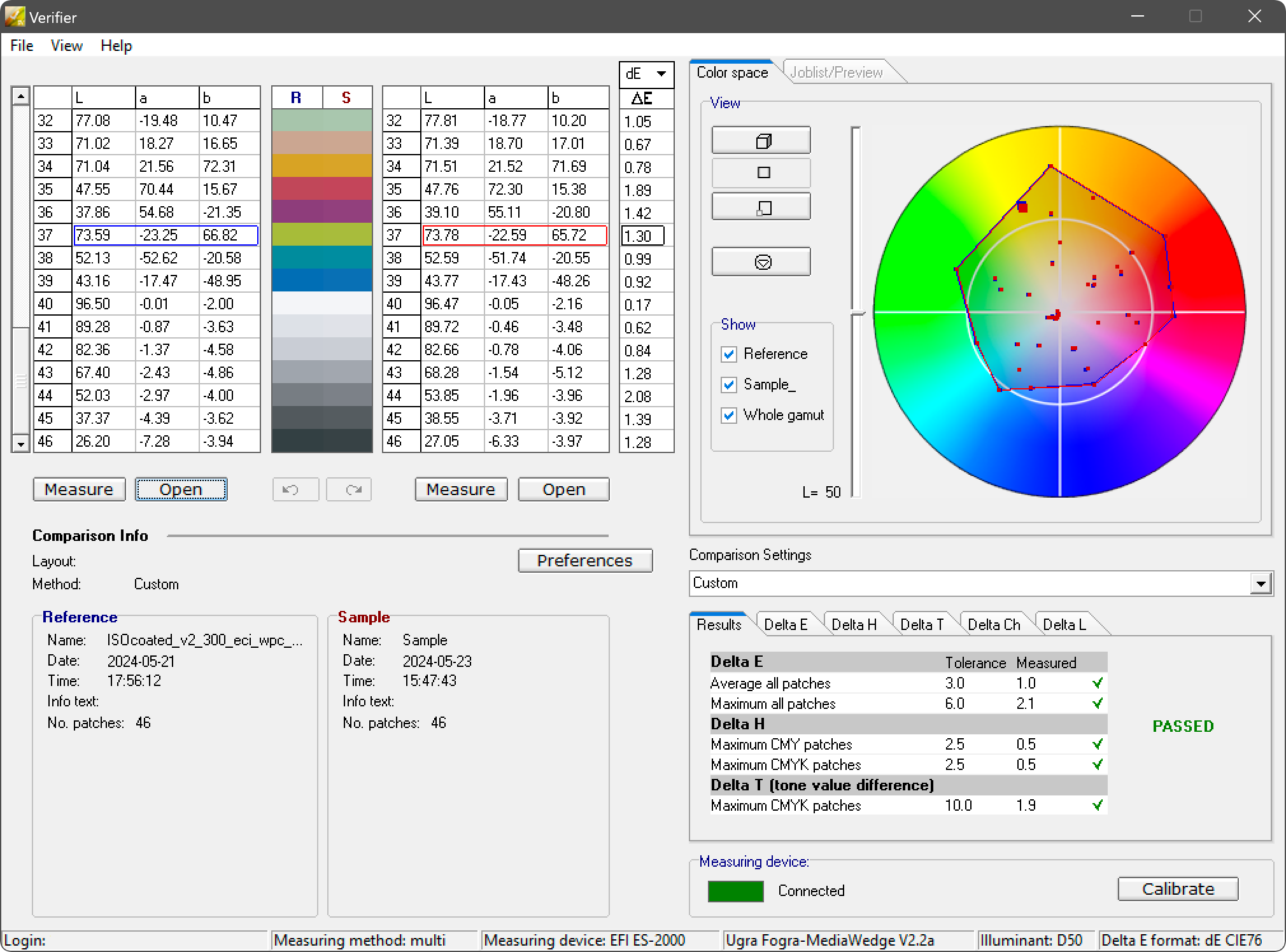Open the File menu

point(22,46)
